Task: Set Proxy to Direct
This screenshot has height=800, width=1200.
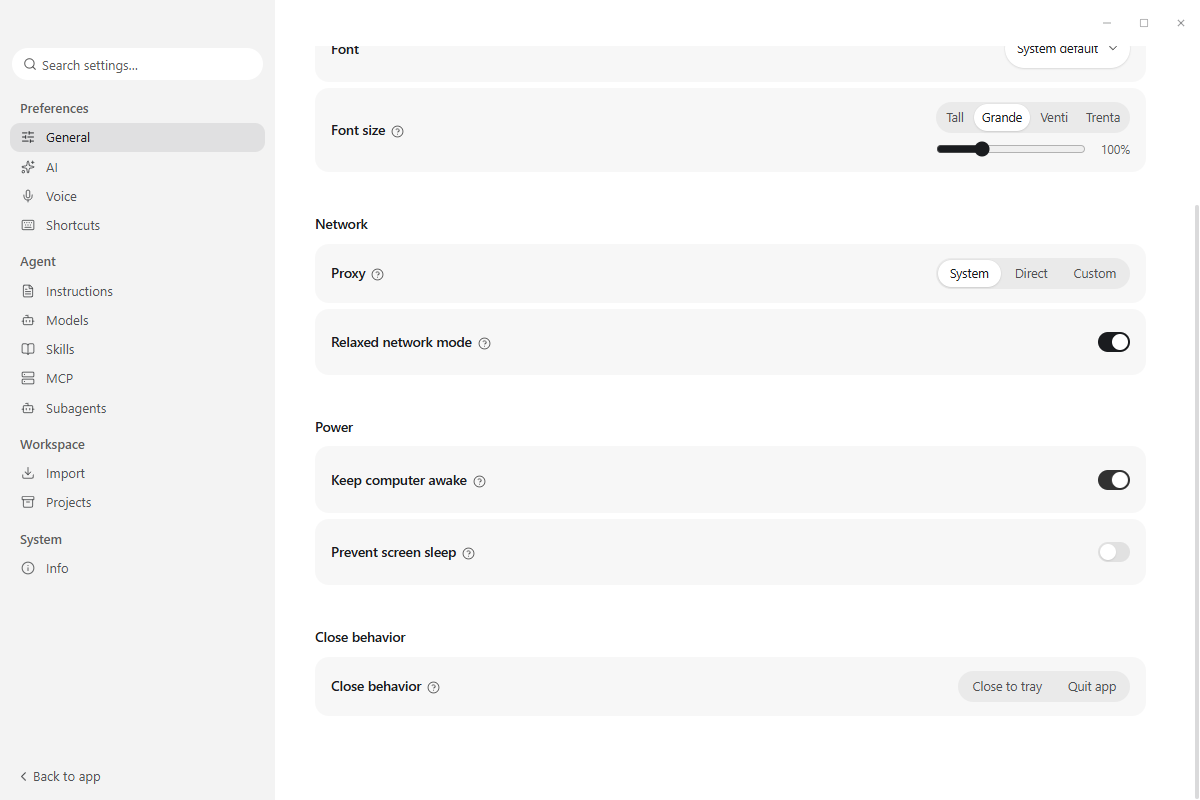Action: coord(1031,273)
